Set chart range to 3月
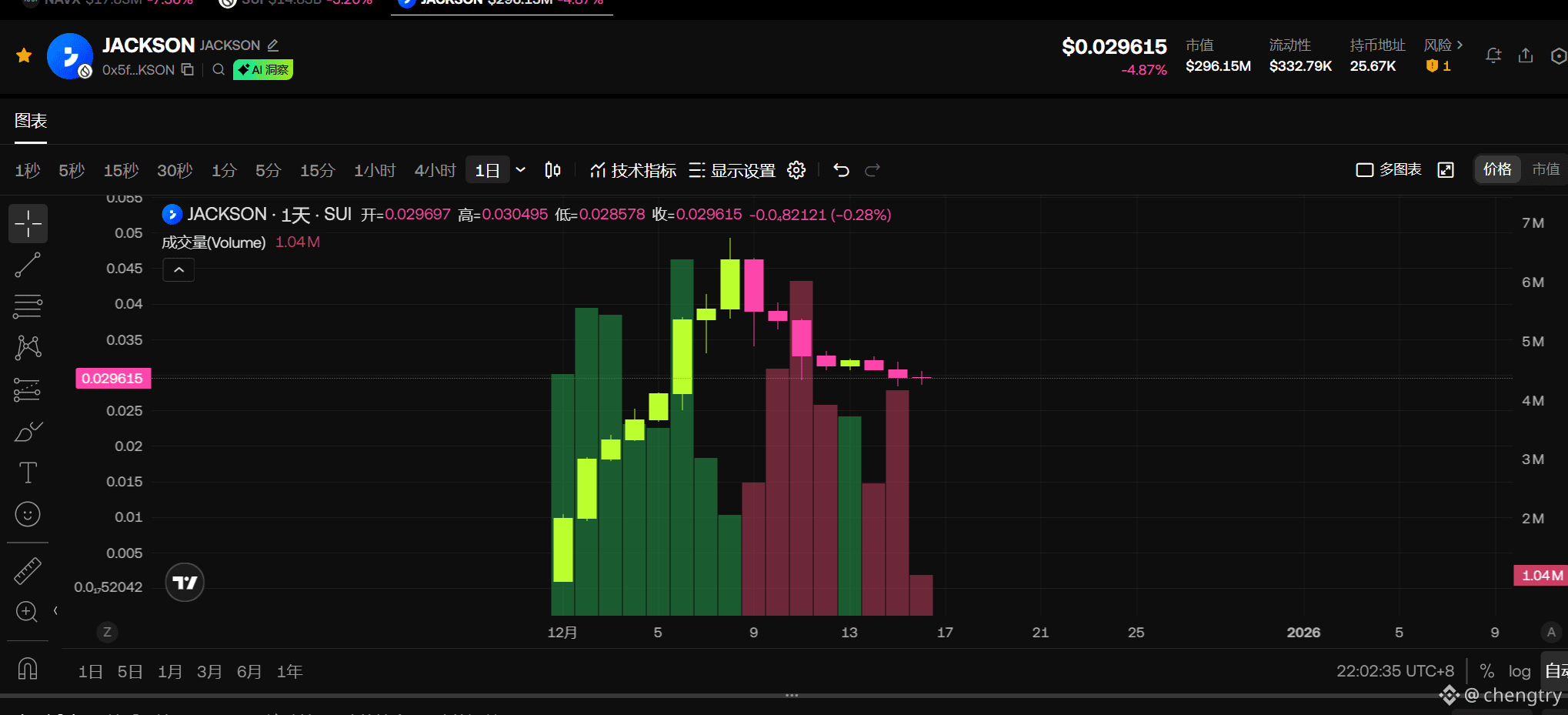 tap(209, 672)
